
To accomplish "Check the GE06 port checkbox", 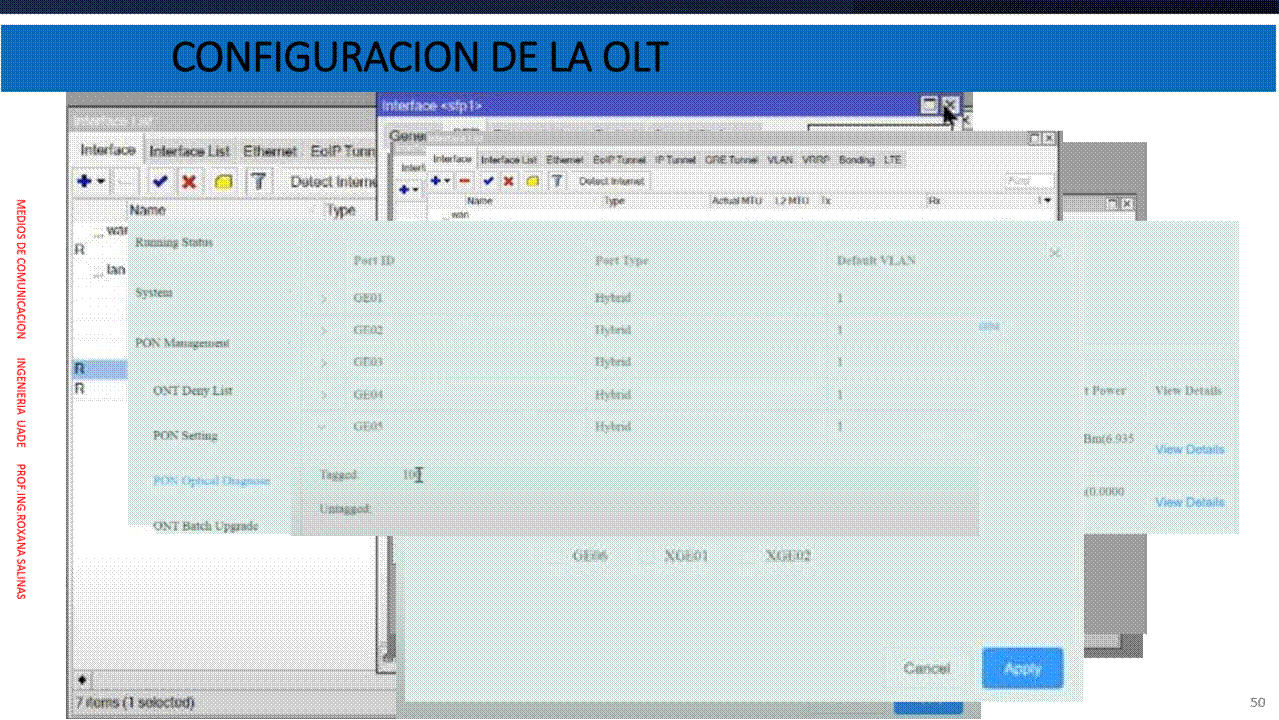I will [553, 556].
